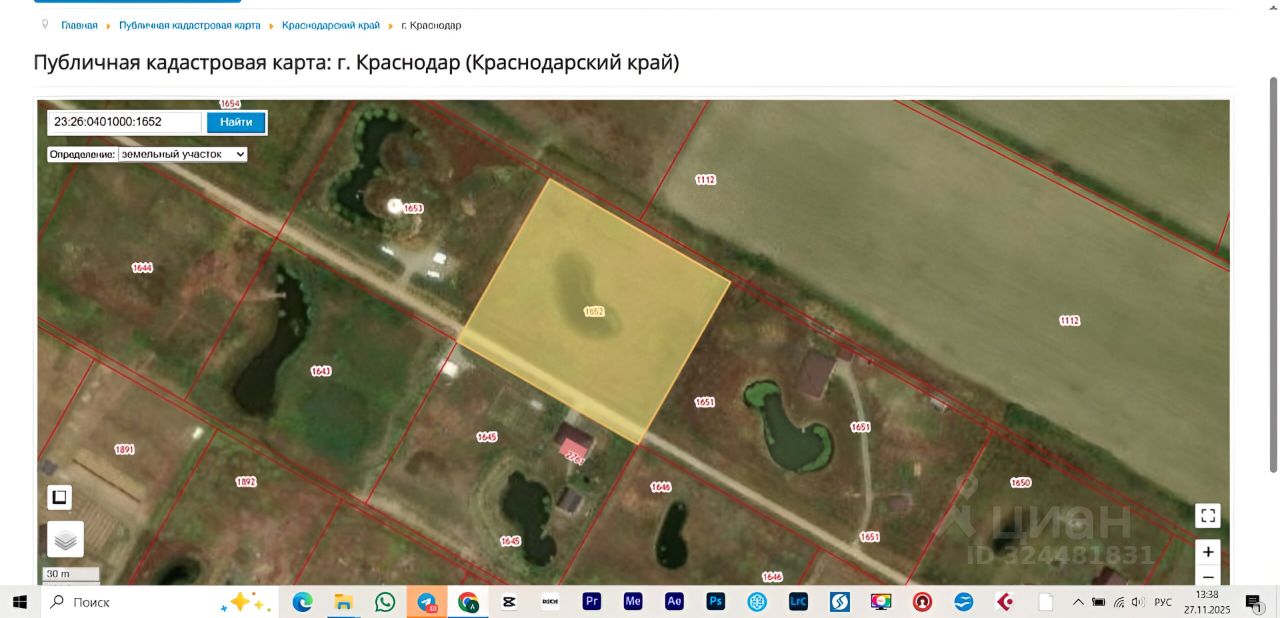This screenshot has width=1280, height=618.
Task: Open 'Публичная кадастровая карта' breadcrumb link
Action: pyautogui.click(x=190, y=25)
